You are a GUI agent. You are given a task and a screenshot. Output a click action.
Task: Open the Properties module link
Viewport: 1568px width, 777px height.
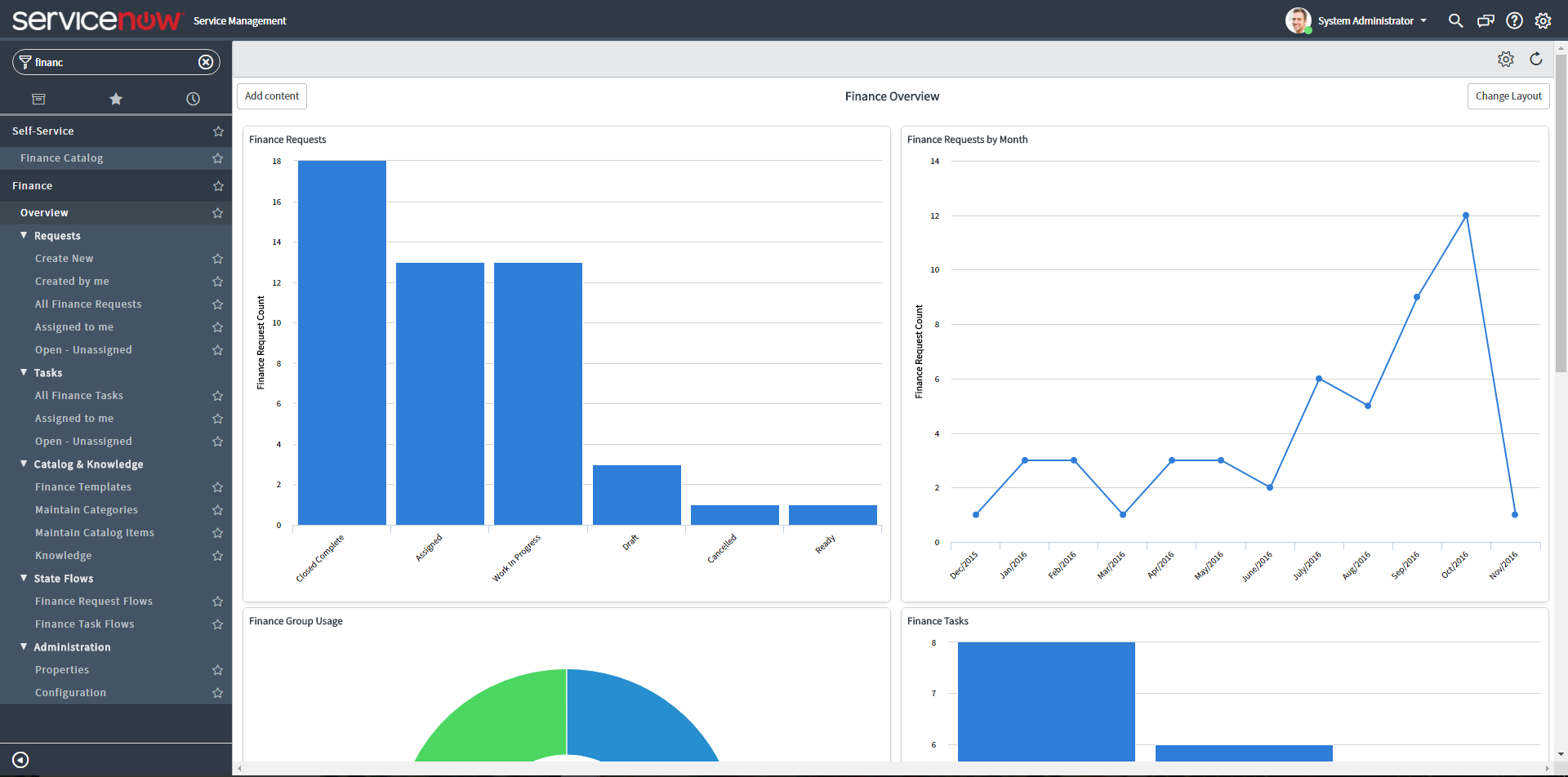tap(62, 670)
